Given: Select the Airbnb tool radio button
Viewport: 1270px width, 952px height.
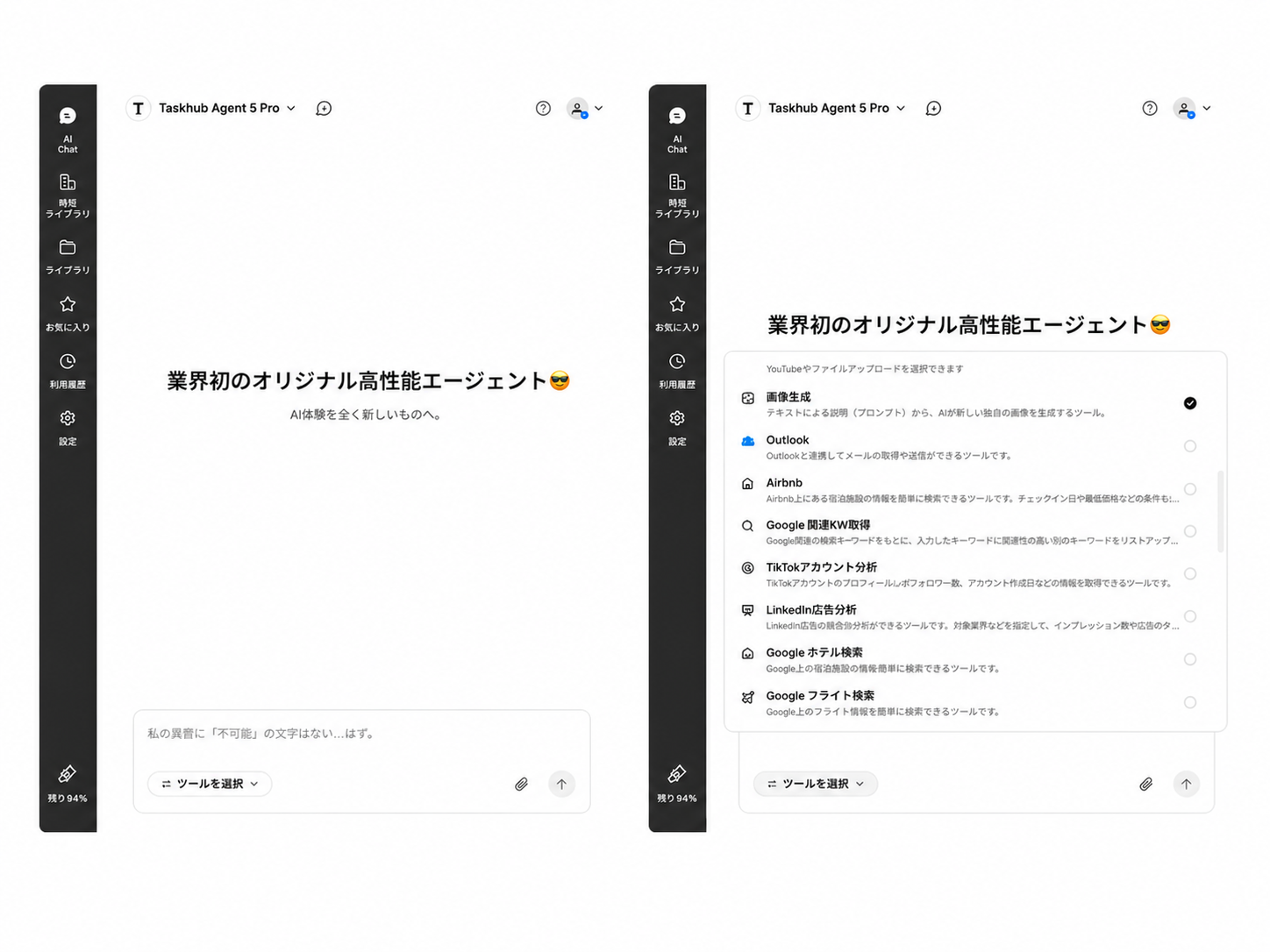Looking at the screenshot, I should 1190,489.
